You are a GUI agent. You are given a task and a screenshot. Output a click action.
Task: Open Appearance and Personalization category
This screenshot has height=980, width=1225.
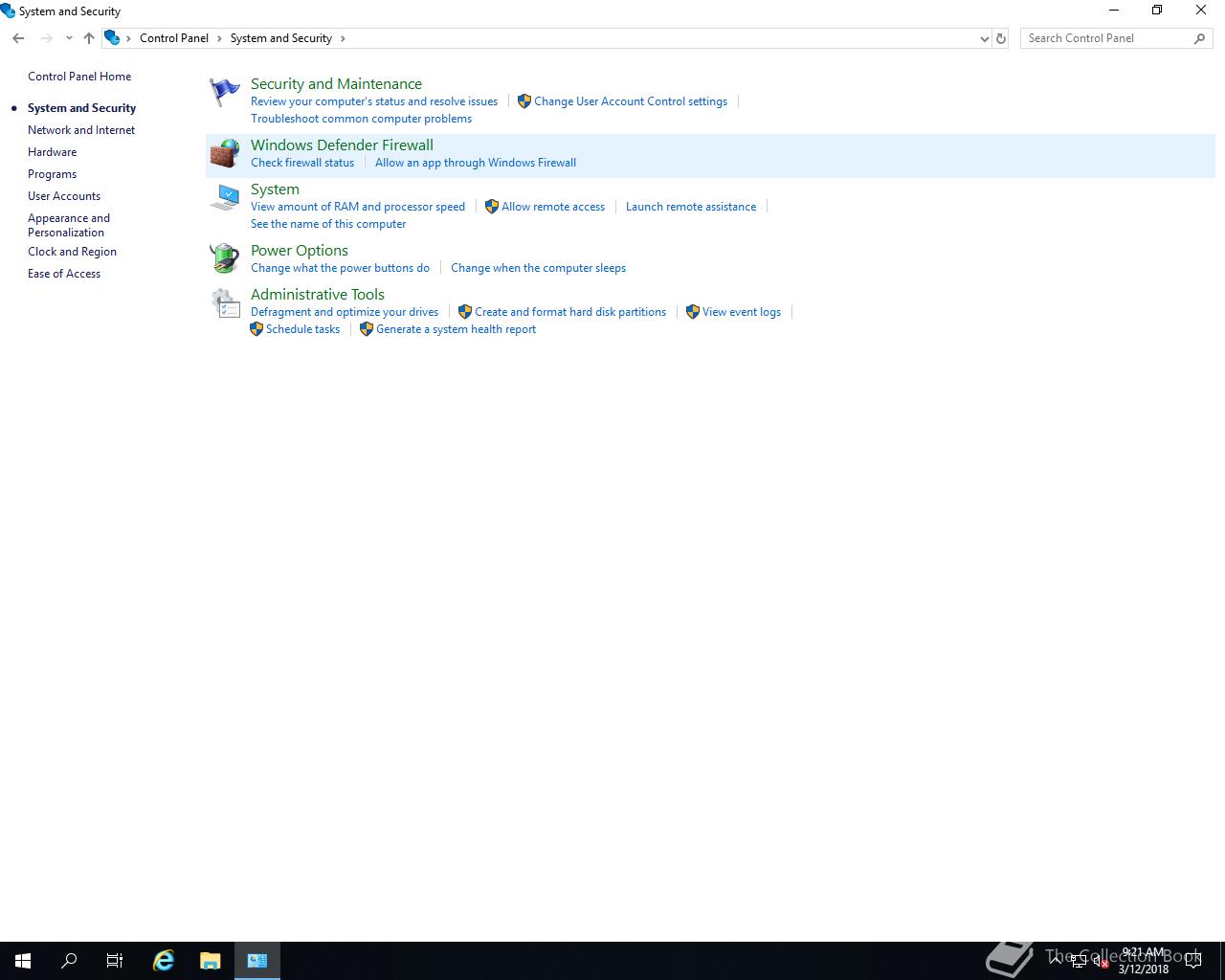click(69, 225)
